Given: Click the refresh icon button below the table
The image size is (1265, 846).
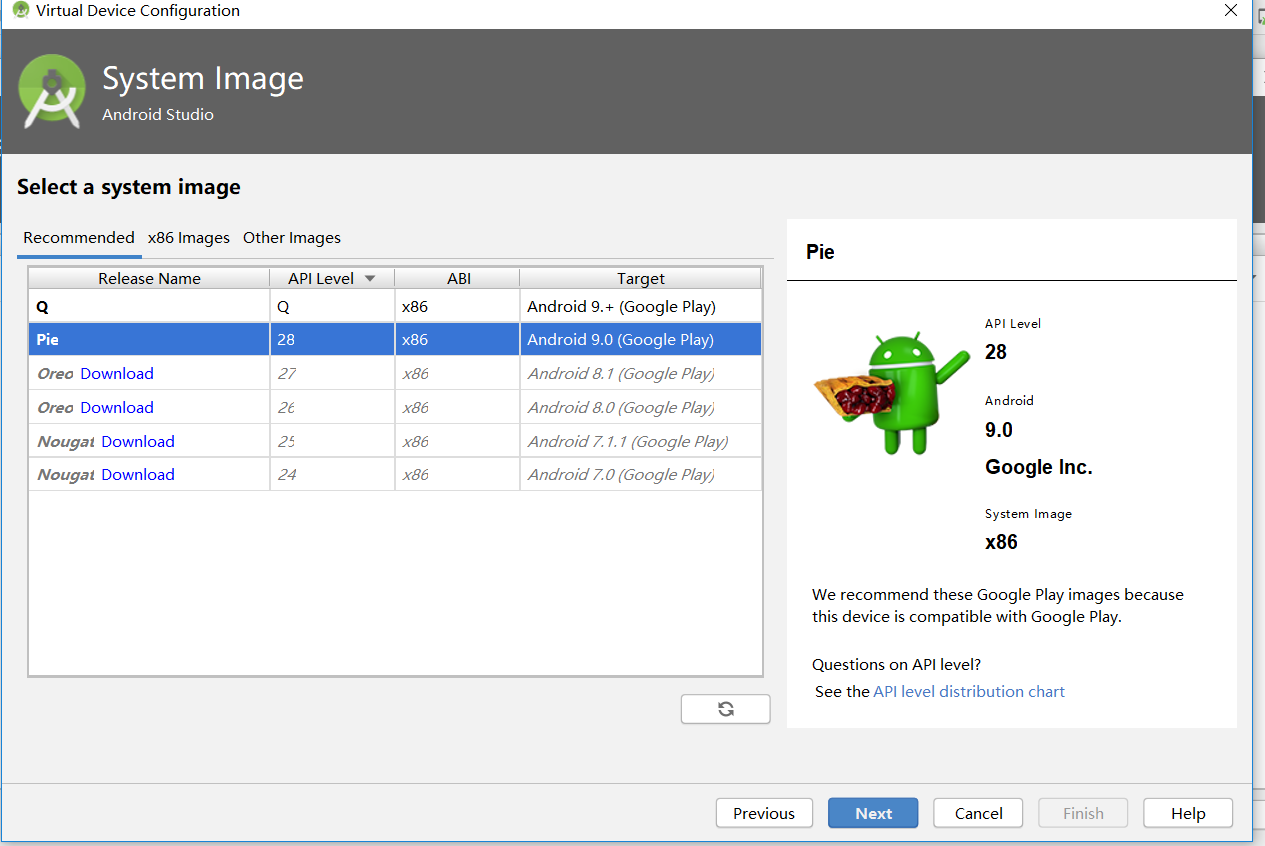Looking at the screenshot, I should (x=726, y=709).
